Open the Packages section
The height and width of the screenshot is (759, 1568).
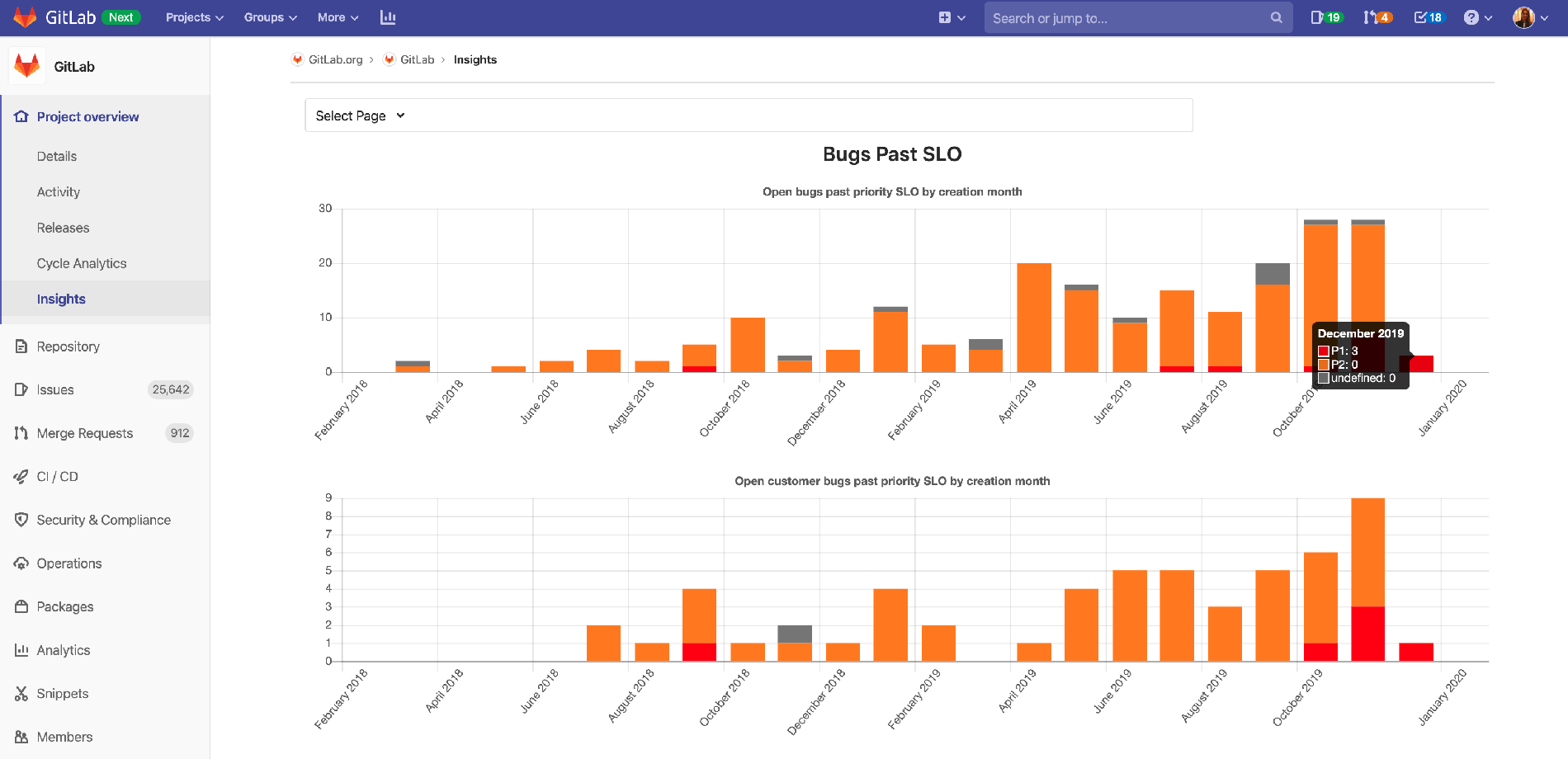[x=64, y=606]
